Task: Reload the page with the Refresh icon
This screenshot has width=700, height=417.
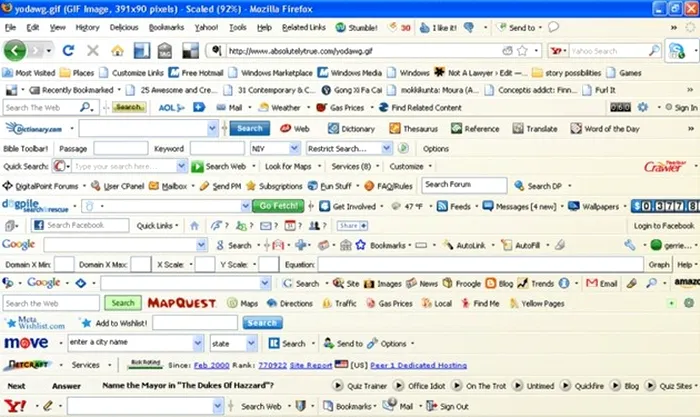Action: point(68,50)
